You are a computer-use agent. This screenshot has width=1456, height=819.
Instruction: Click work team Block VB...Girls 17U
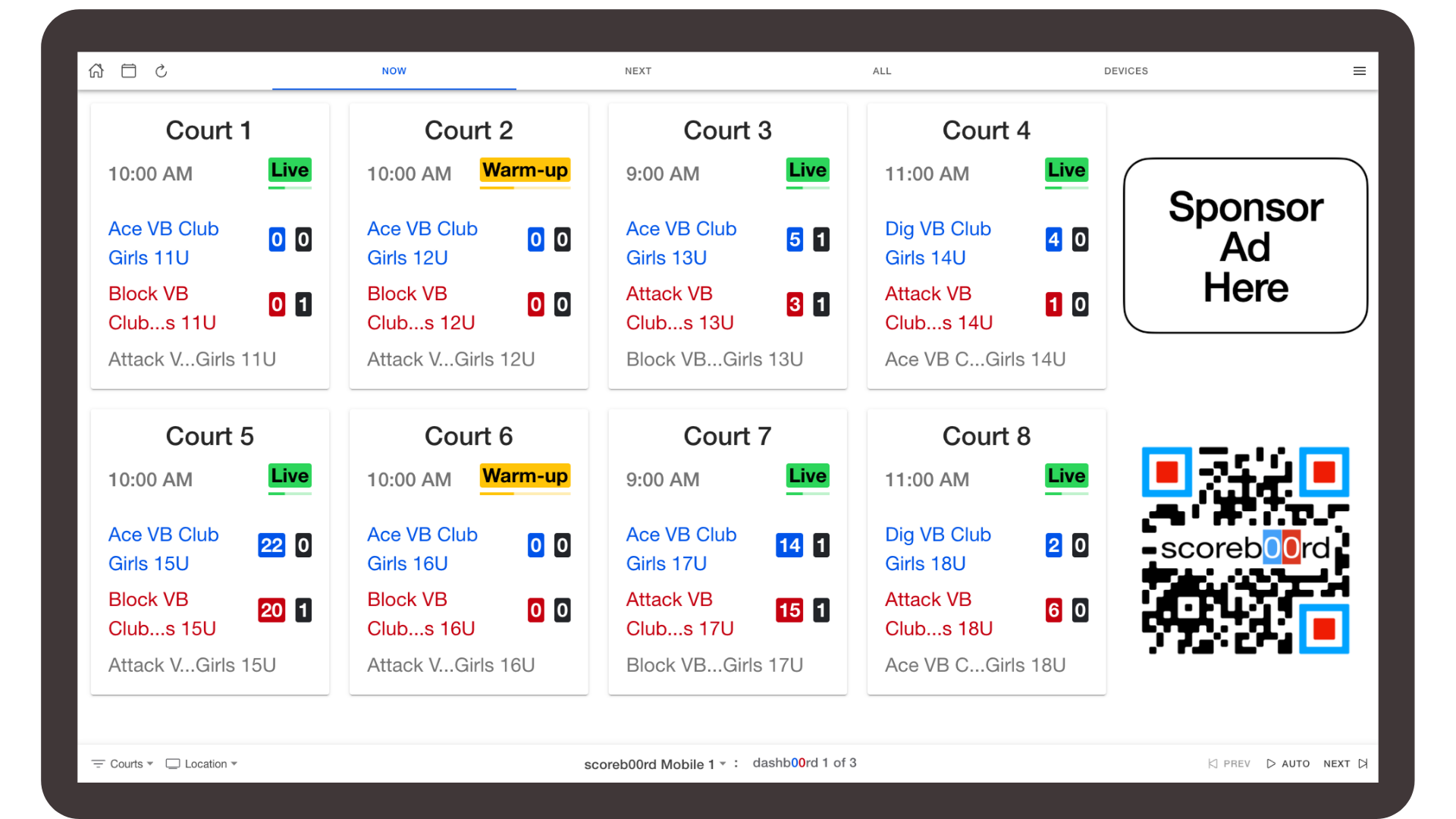[714, 665]
